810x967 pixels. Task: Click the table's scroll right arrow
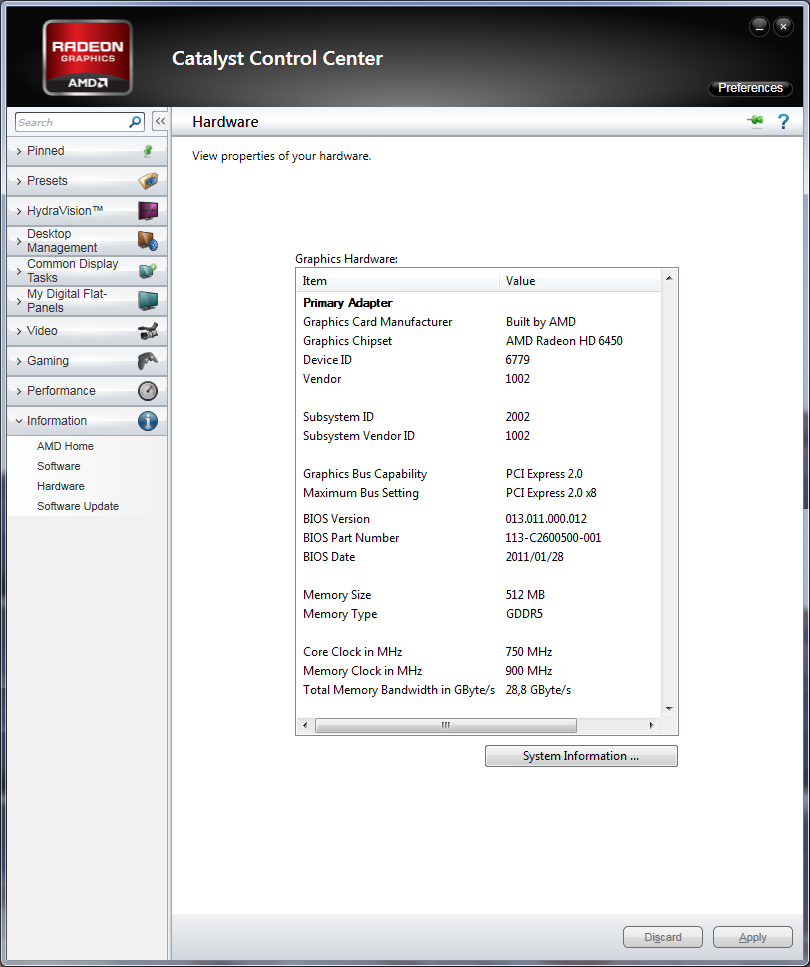click(x=651, y=725)
